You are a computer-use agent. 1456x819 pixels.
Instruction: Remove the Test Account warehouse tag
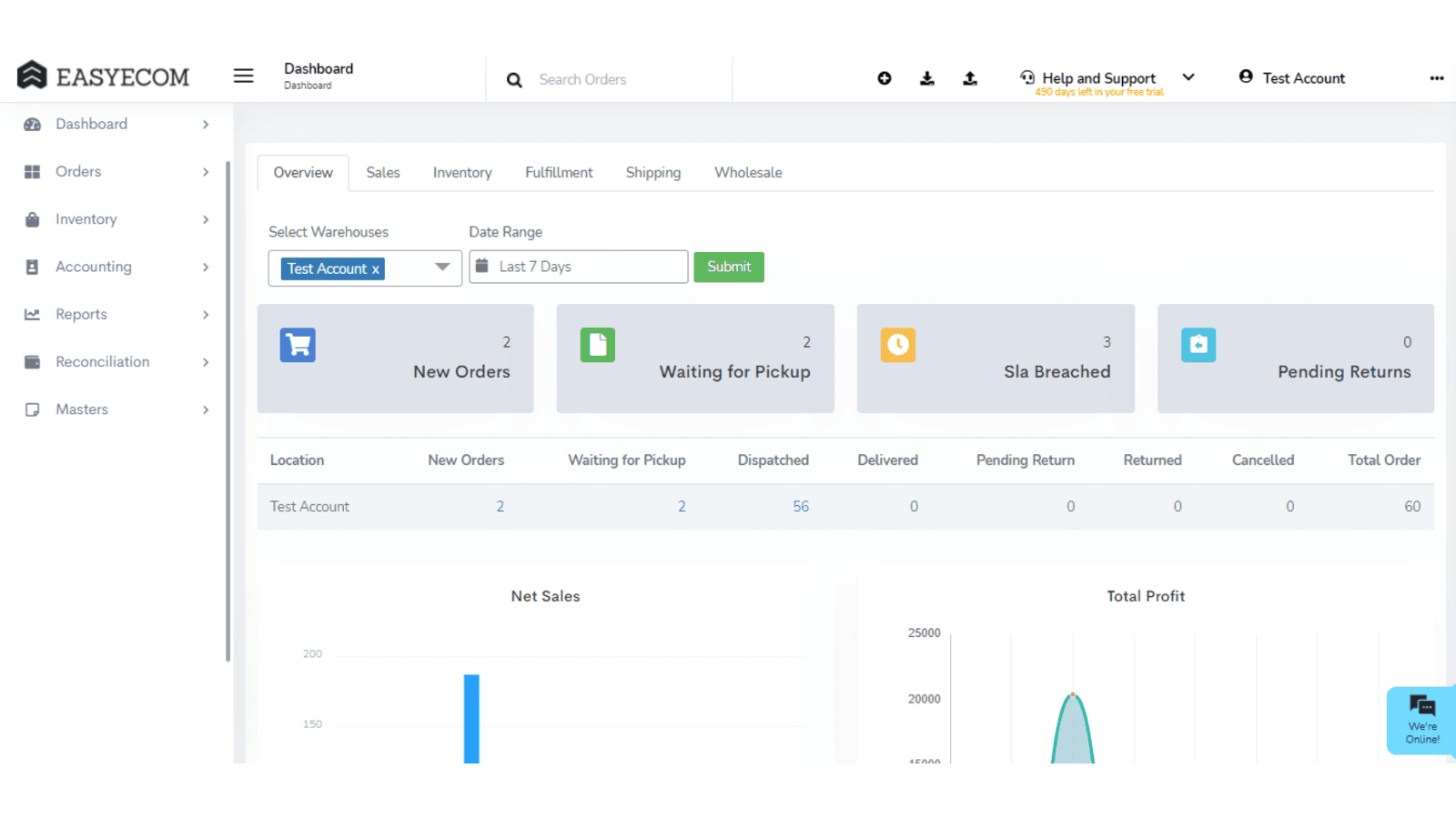375,269
